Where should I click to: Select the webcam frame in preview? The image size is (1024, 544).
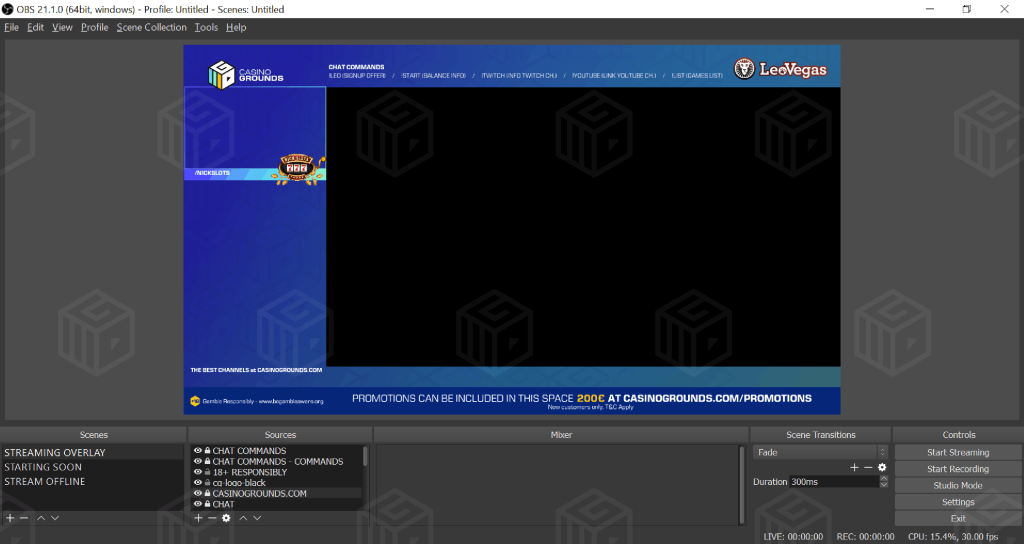point(255,128)
